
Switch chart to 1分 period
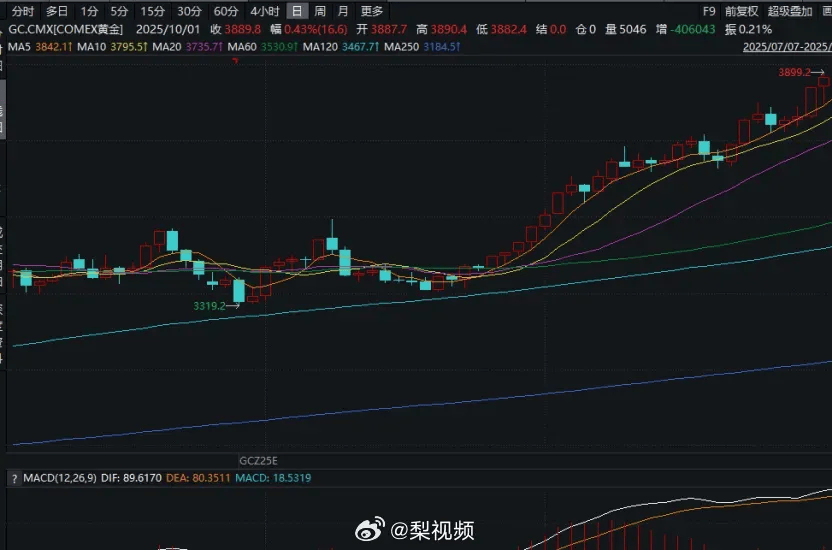[x=90, y=11]
